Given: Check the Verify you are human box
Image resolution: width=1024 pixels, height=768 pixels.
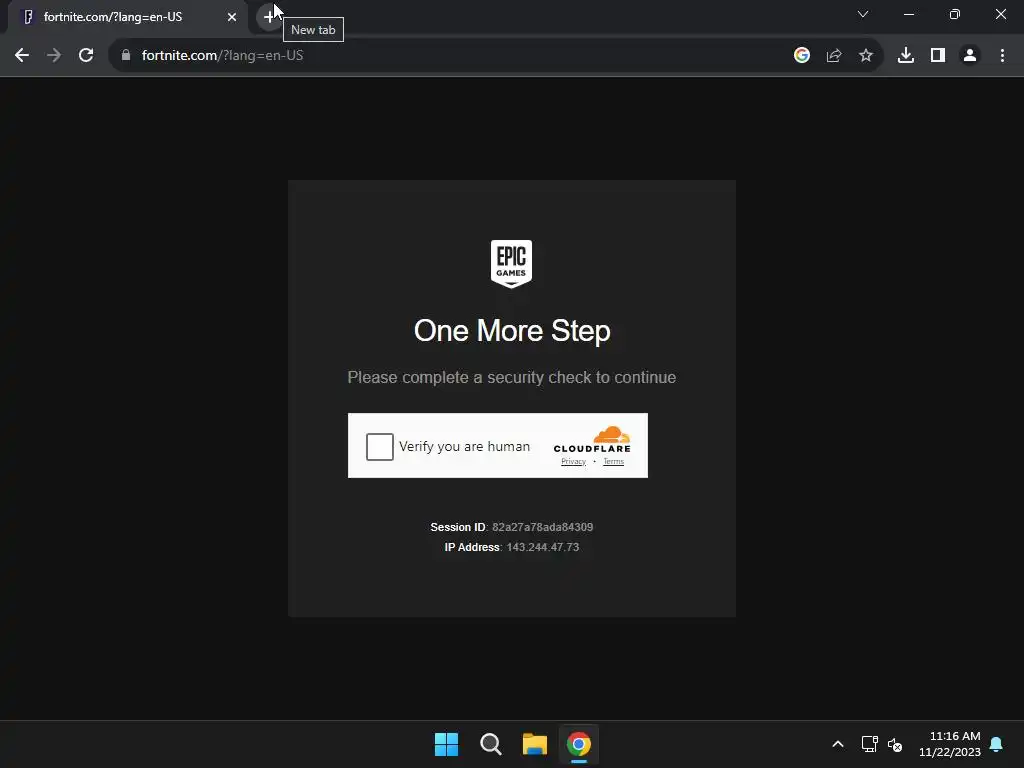Looking at the screenshot, I should tap(379, 447).
